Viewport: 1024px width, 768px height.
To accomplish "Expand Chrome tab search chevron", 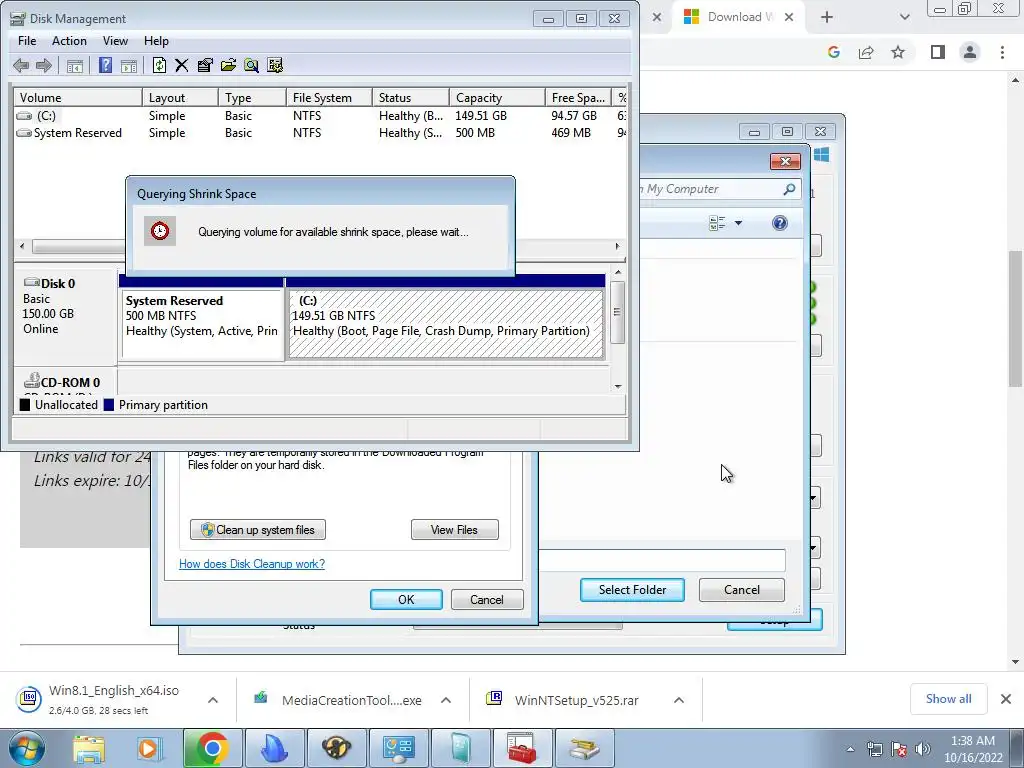I will click(x=904, y=17).
